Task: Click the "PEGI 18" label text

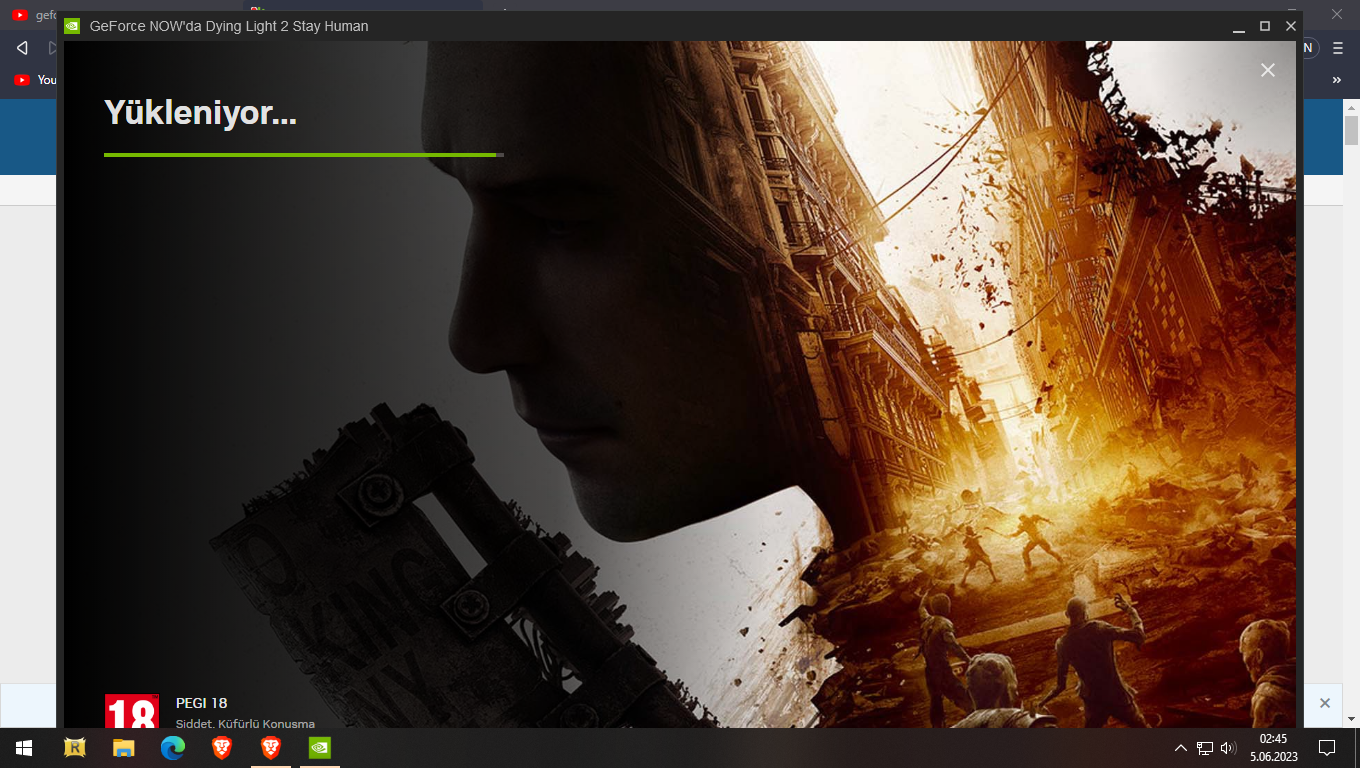Action: coord(202,703)
